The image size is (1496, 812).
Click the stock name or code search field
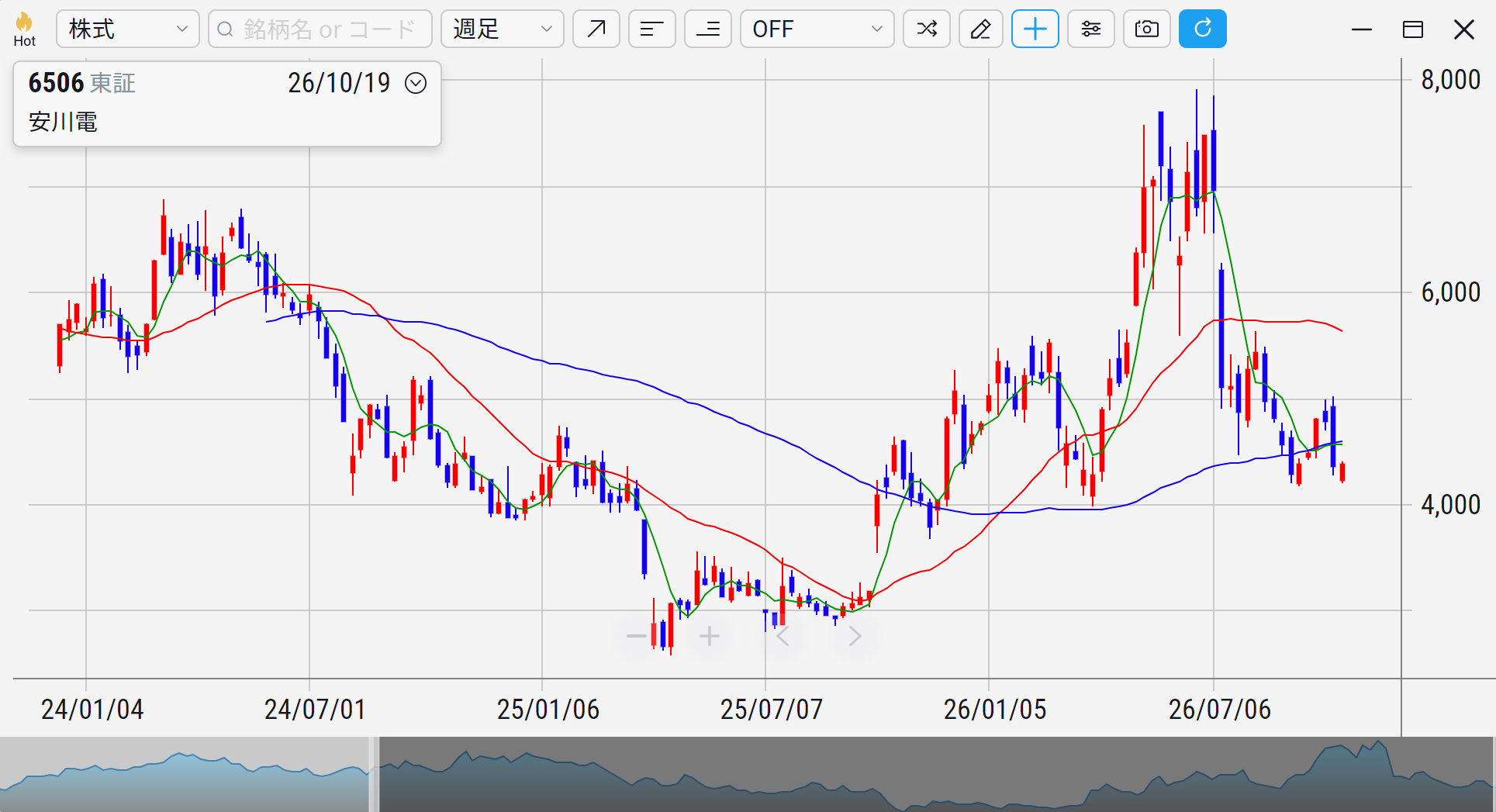[x=320, y=29]
